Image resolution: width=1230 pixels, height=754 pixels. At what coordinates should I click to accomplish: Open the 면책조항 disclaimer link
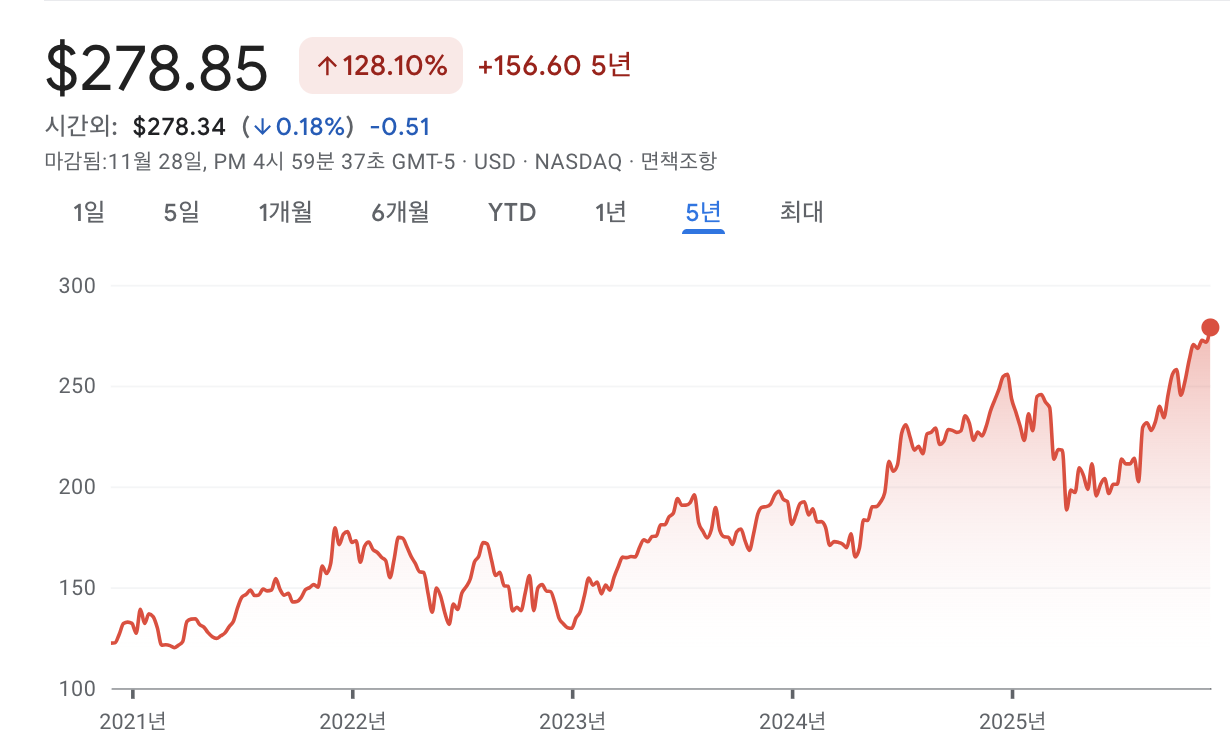pyautogui.click(x=679, y=161)
